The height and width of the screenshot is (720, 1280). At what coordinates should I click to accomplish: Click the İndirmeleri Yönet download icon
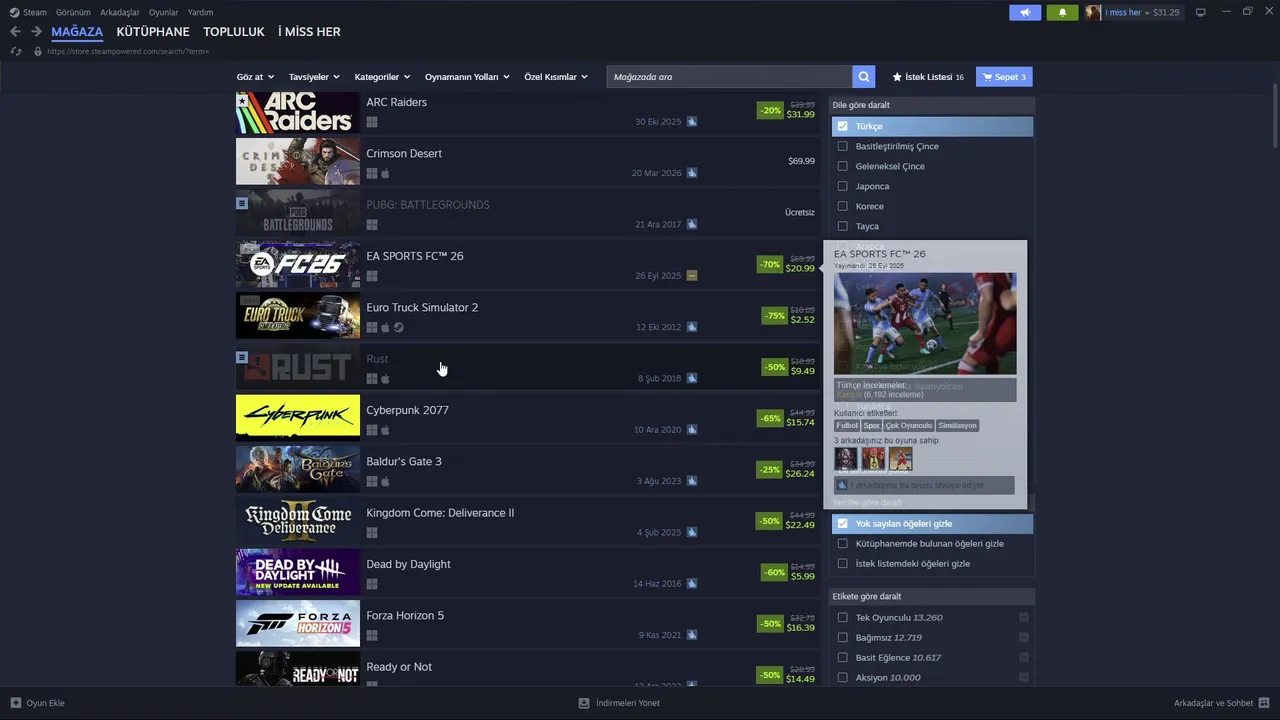[584, 703]
